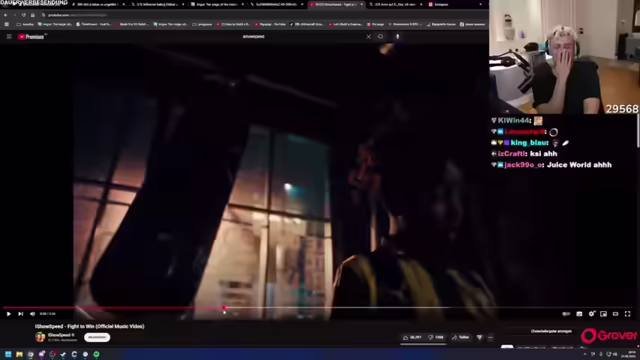The width and height of the screenshot is (640, 360).
Task: Clear the YouTube search field text
Action: (369, 36)
